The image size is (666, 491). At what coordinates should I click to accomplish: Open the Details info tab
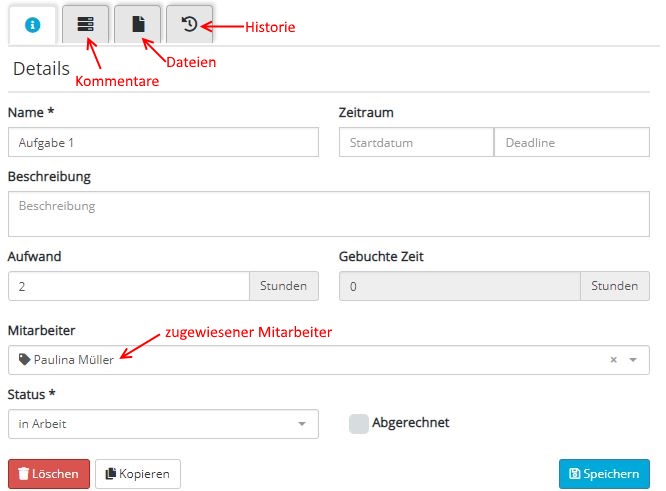pos(32,24)
